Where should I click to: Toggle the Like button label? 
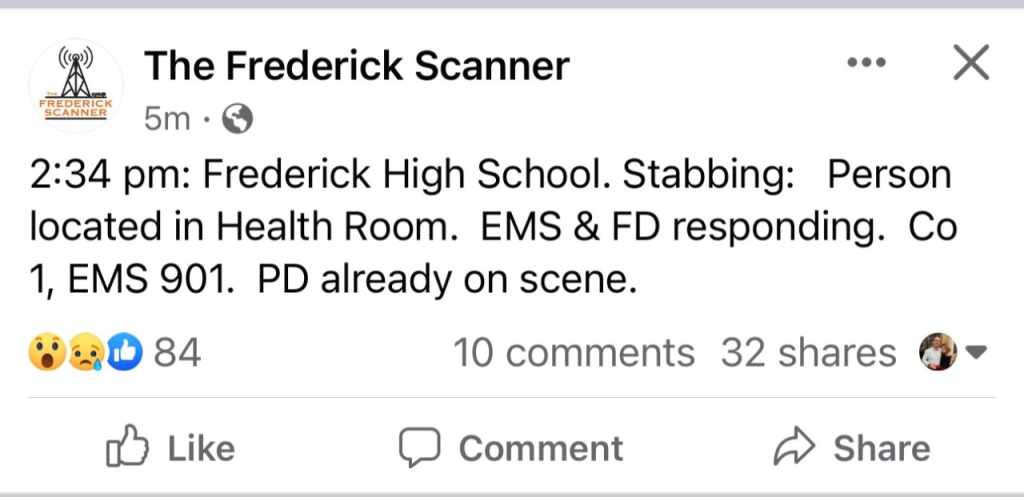click(201, 448)
